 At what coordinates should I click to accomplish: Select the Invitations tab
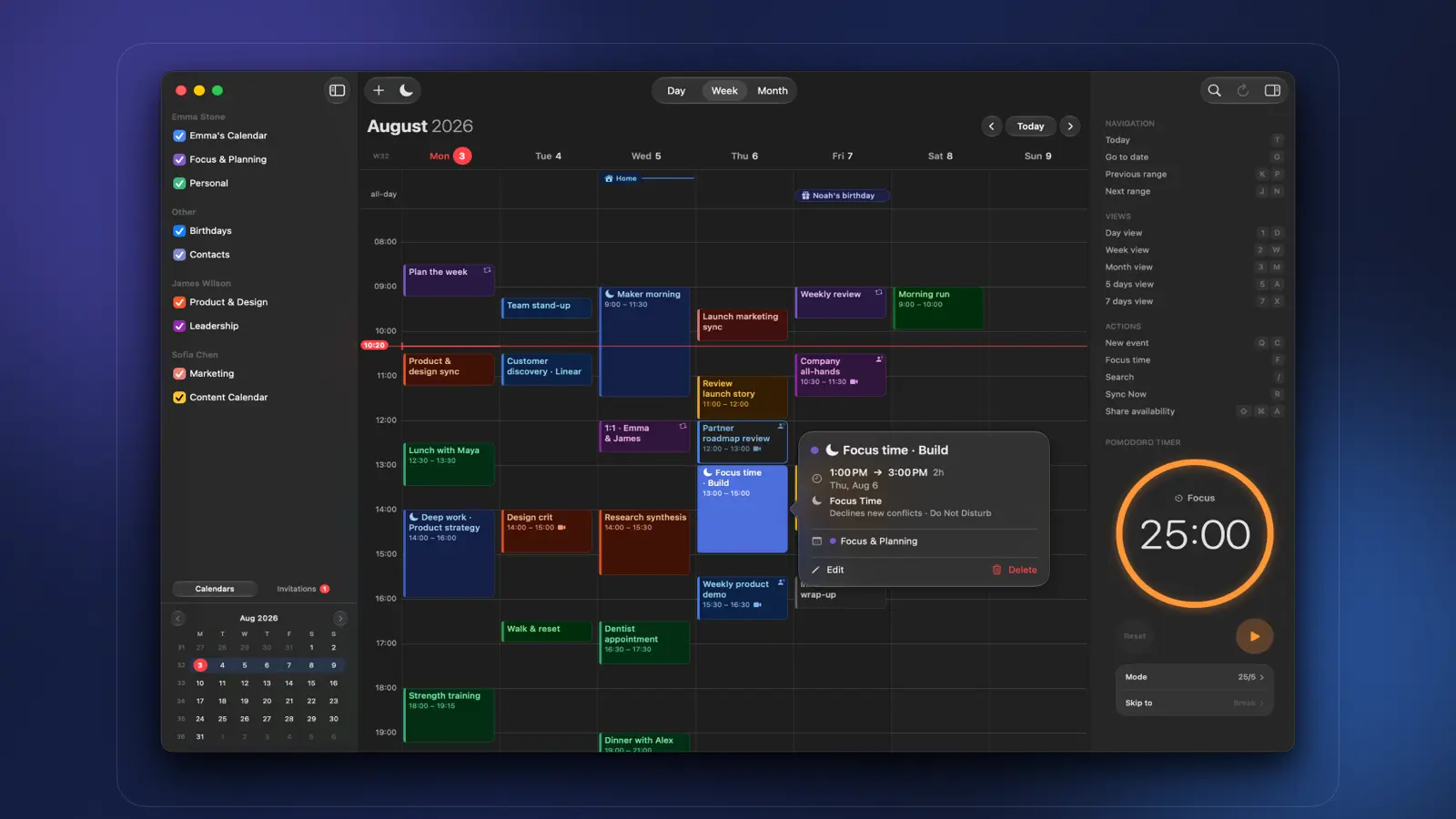coord(303,589)
